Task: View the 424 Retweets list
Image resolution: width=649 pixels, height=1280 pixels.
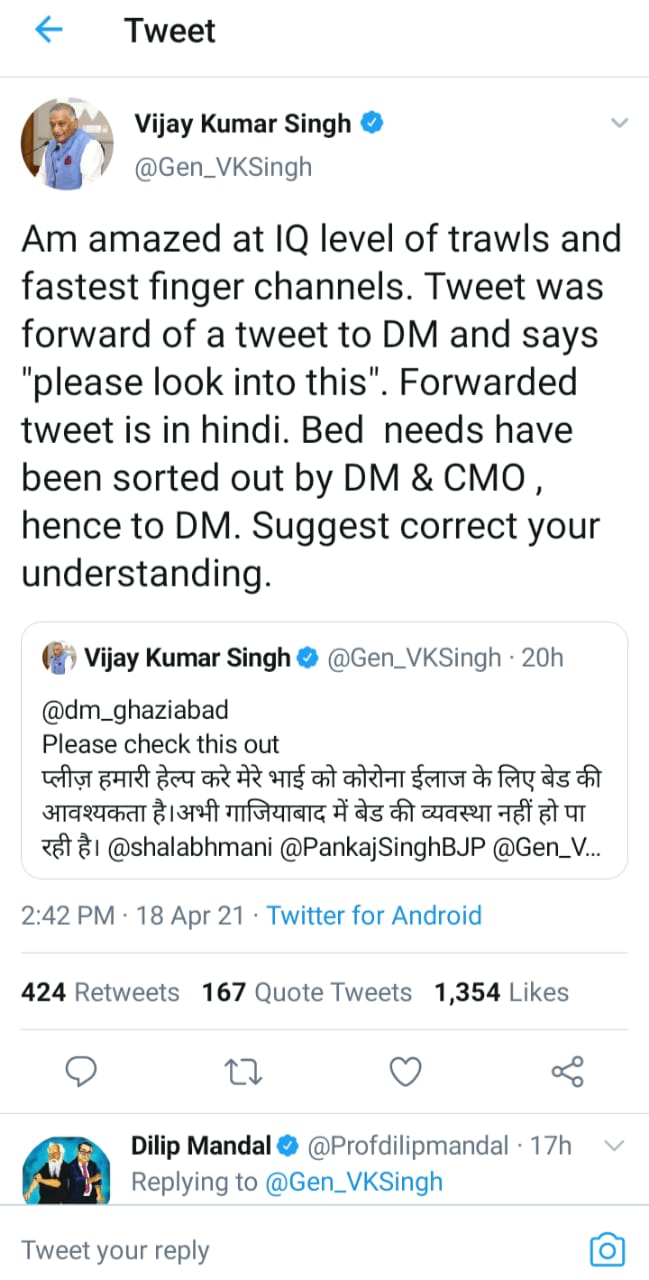Action: 100,992
